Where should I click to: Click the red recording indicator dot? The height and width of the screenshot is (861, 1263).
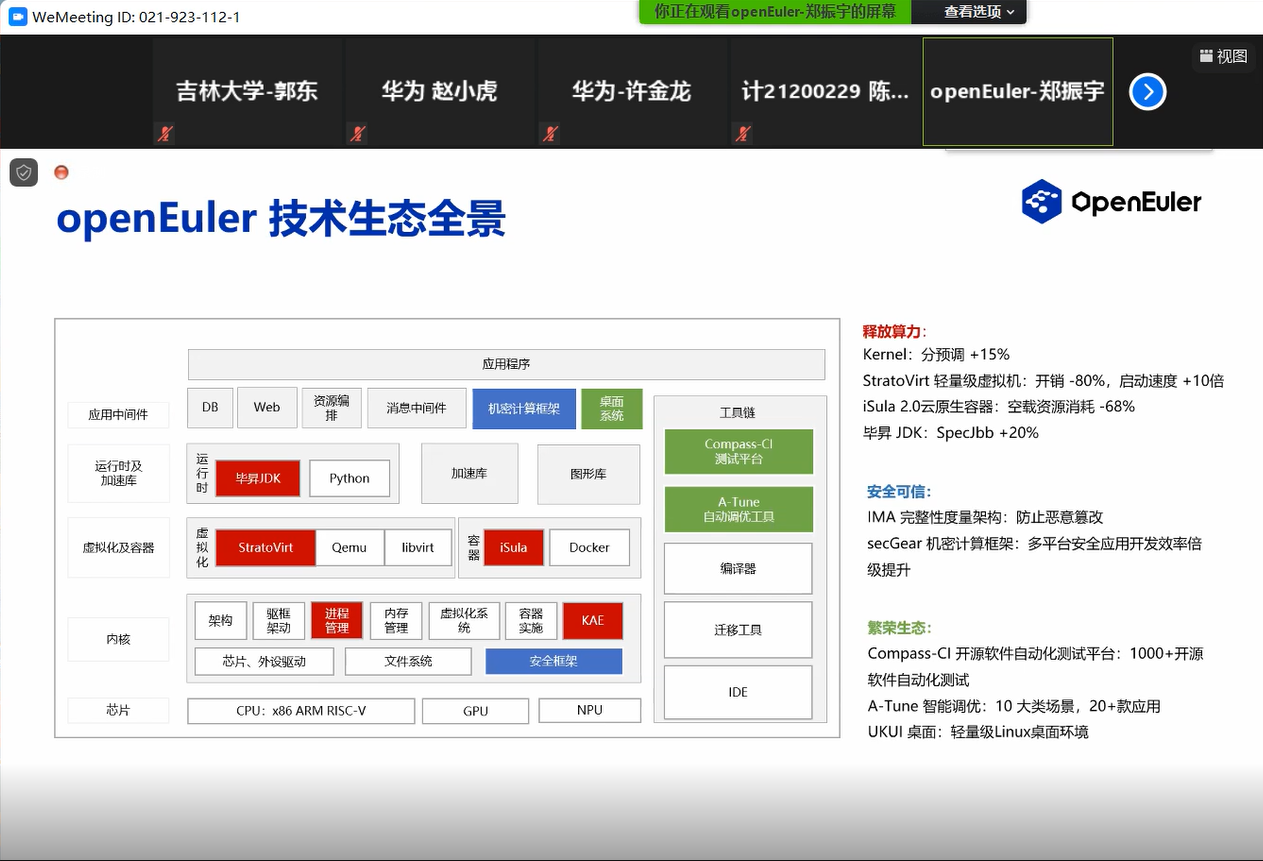(61, 172)
